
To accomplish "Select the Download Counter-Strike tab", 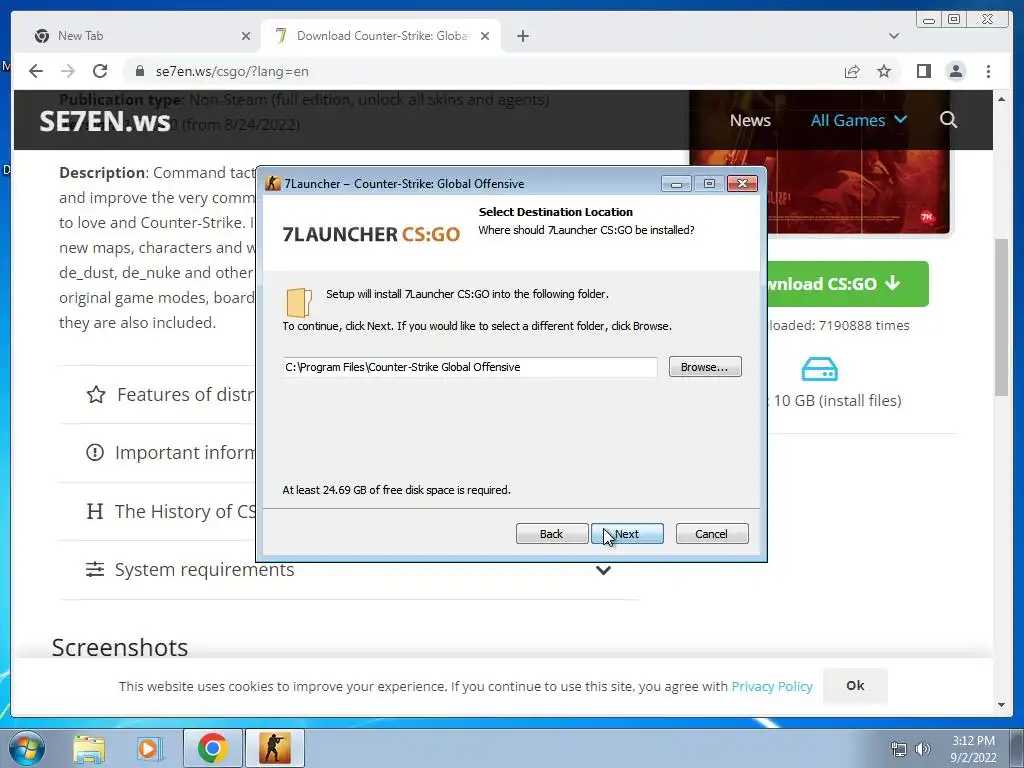I will [x=382, y=36].
